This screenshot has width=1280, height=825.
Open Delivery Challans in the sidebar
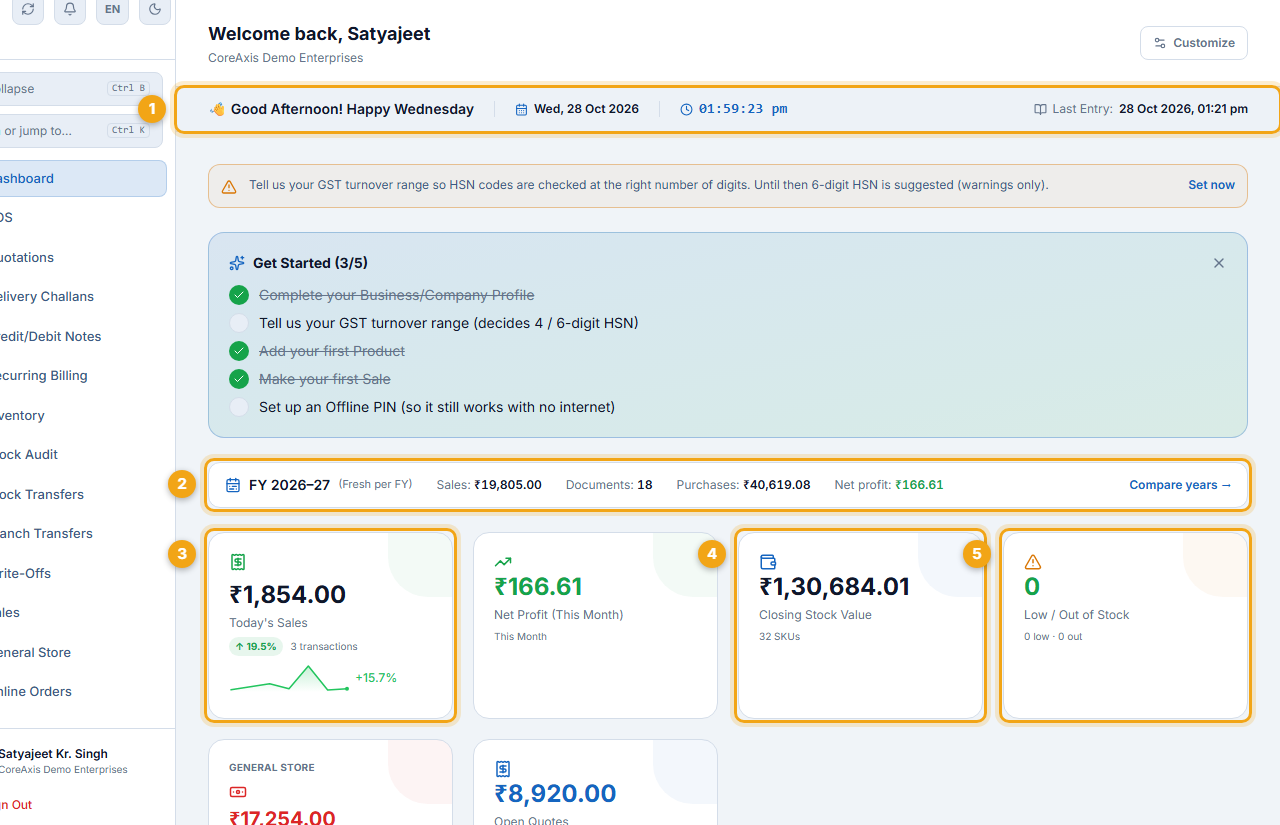(x=83, y=297)
